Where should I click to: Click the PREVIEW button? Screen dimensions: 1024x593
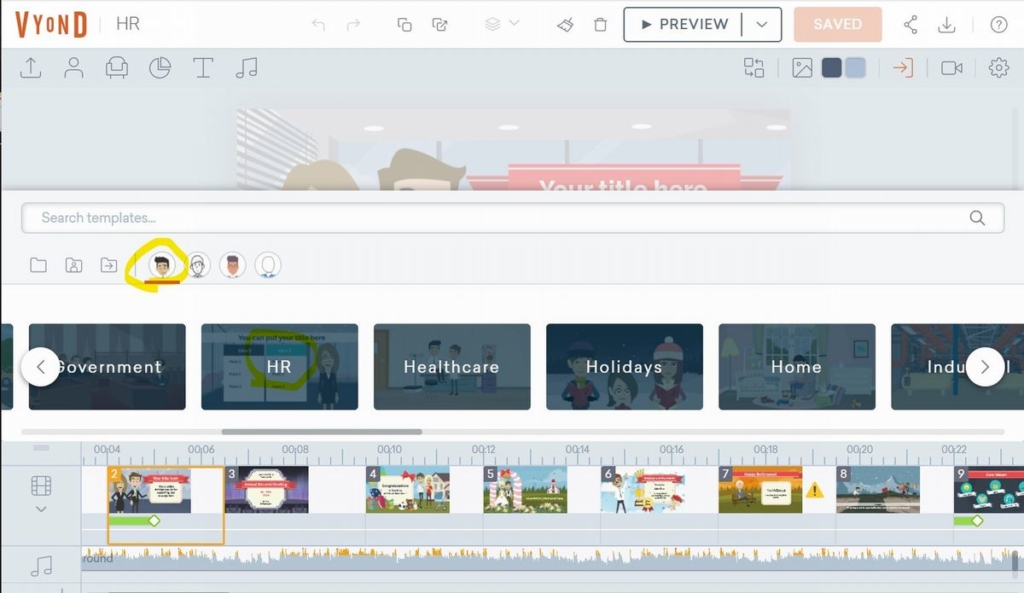click(683, 24)
